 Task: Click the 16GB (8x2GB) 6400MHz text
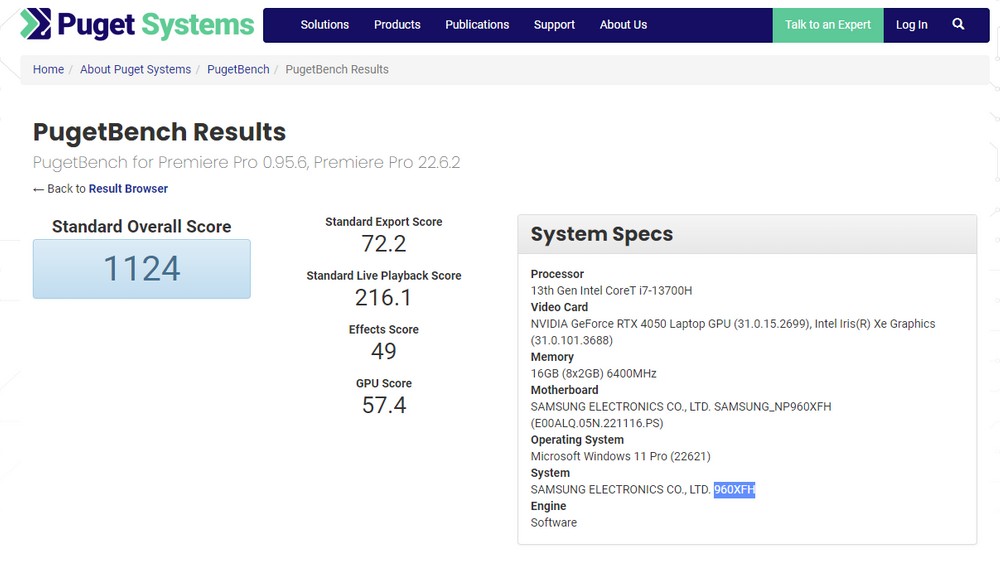(593, 374)
